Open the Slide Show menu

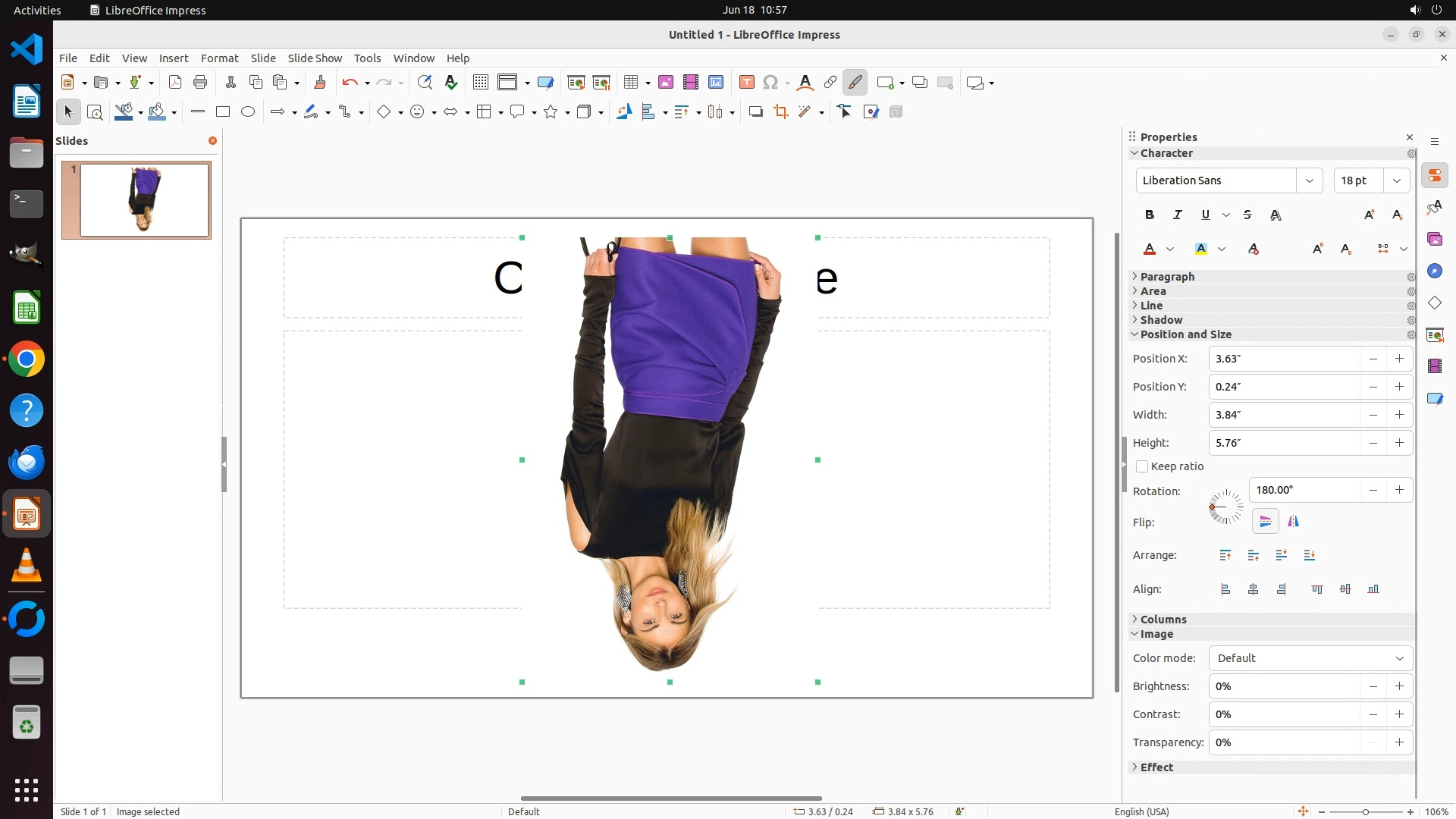pyautogui.click(x=315, y=58)
